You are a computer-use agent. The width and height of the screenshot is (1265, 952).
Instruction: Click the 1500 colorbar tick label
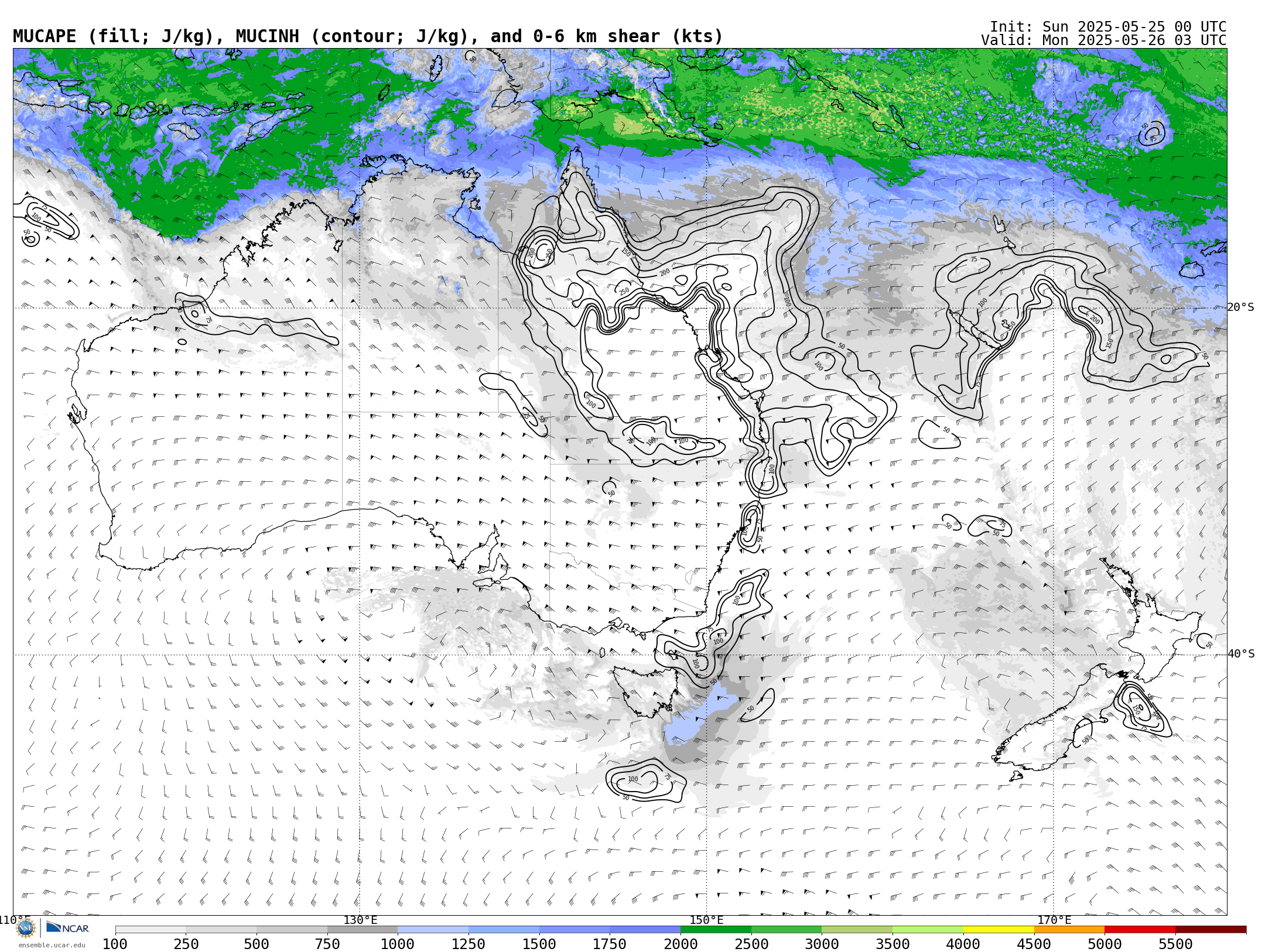[539, 944]
